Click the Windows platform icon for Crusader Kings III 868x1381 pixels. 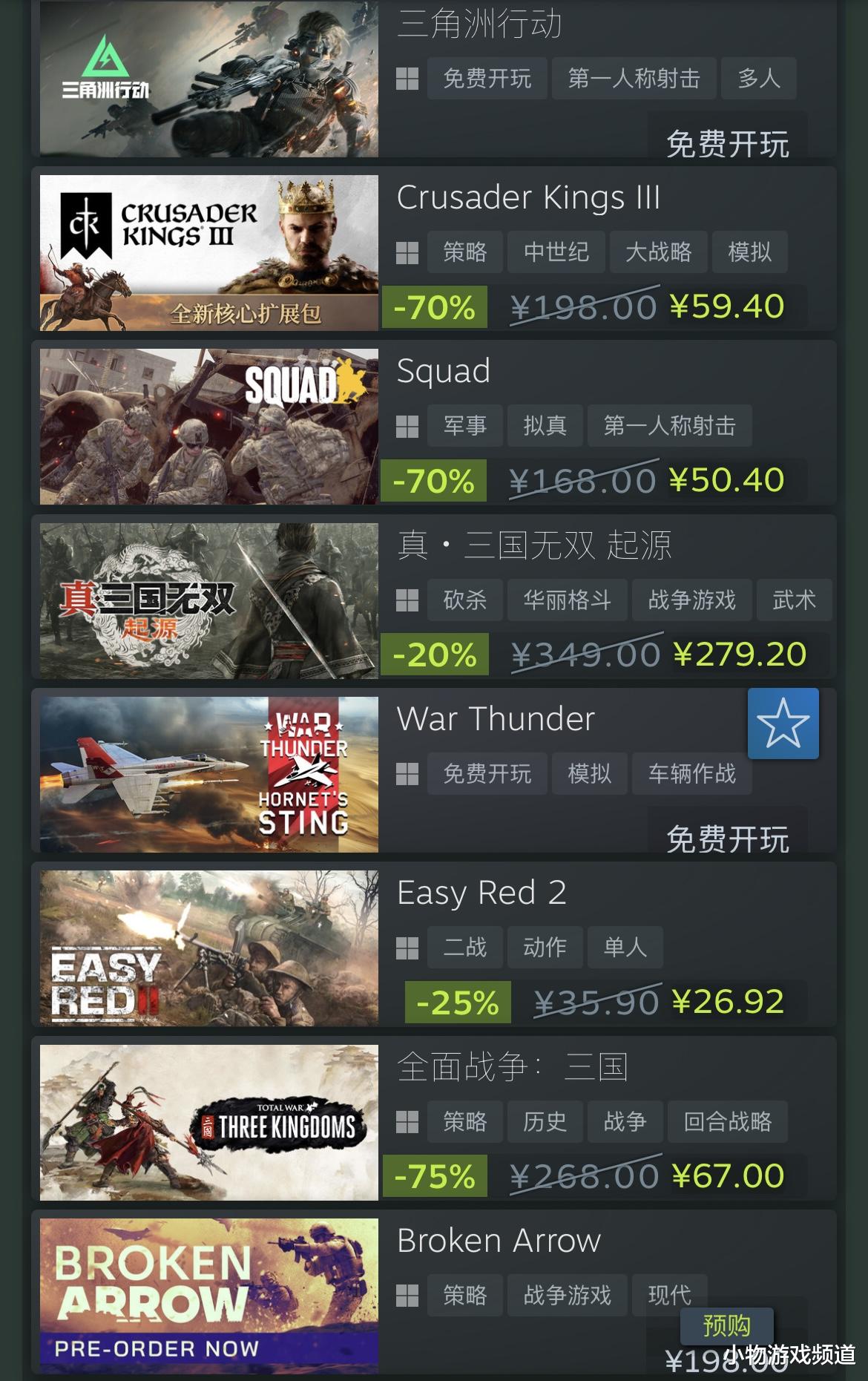(407, 252)
